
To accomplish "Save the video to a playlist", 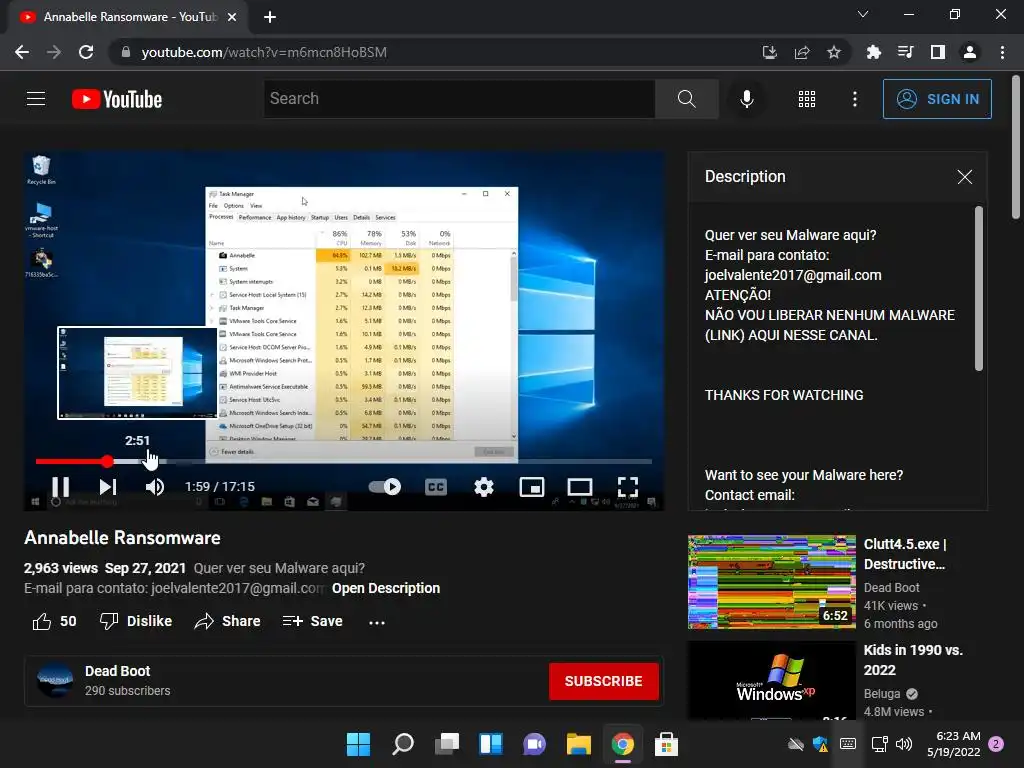I will 312,621.
